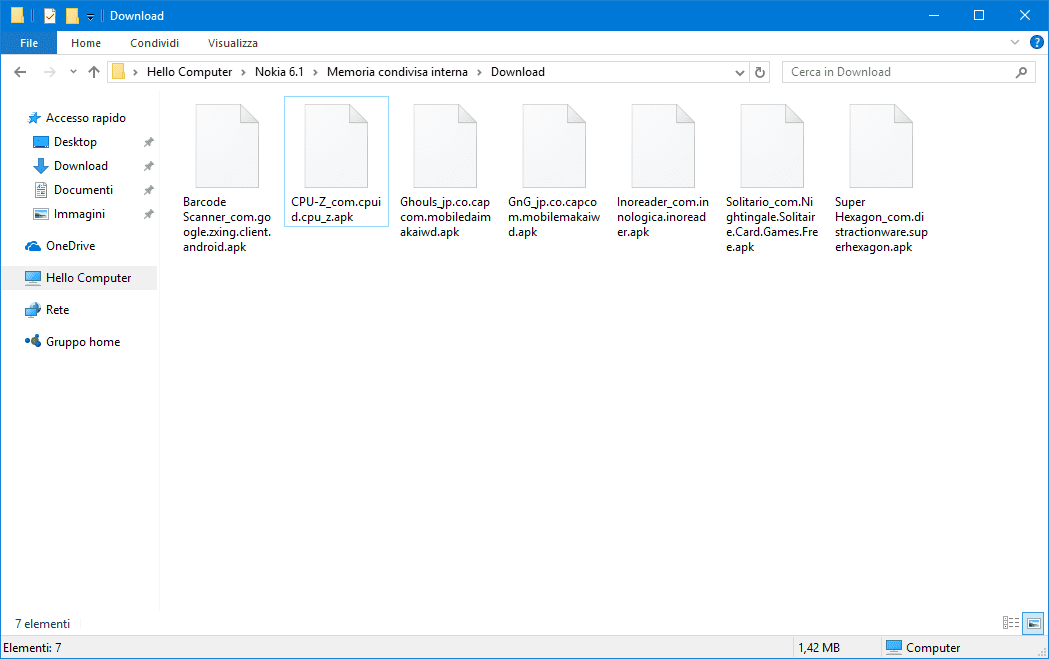Open the File menu
The height and width of the screenshot is (659, 1049).
click(29, 43)
